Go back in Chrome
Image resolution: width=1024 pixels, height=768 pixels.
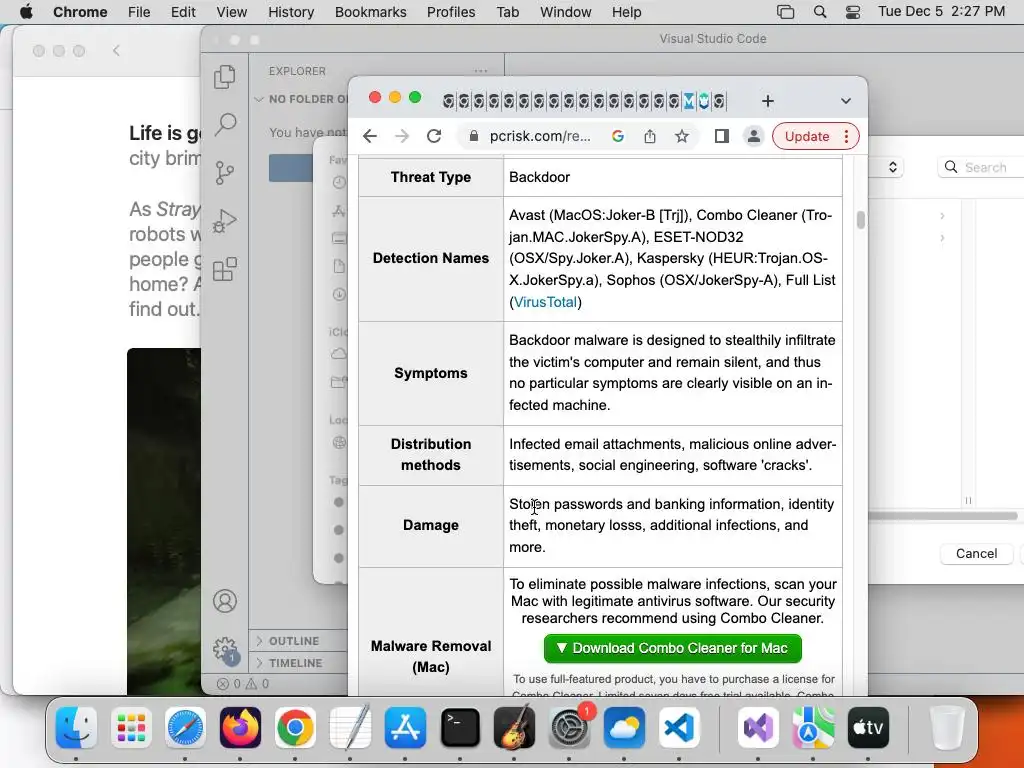coord(370,136)
